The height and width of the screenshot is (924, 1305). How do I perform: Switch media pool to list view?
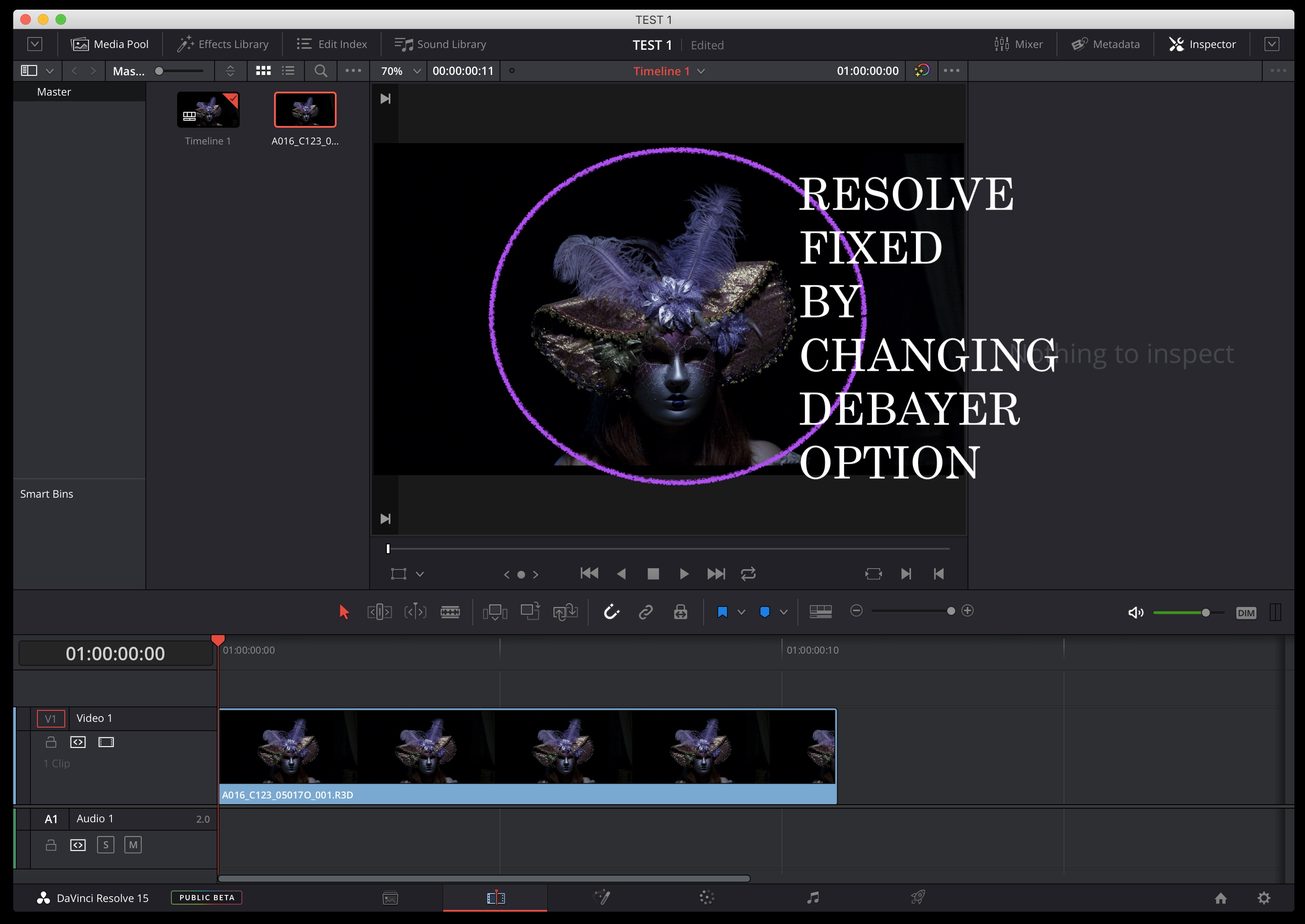[289, 70]
